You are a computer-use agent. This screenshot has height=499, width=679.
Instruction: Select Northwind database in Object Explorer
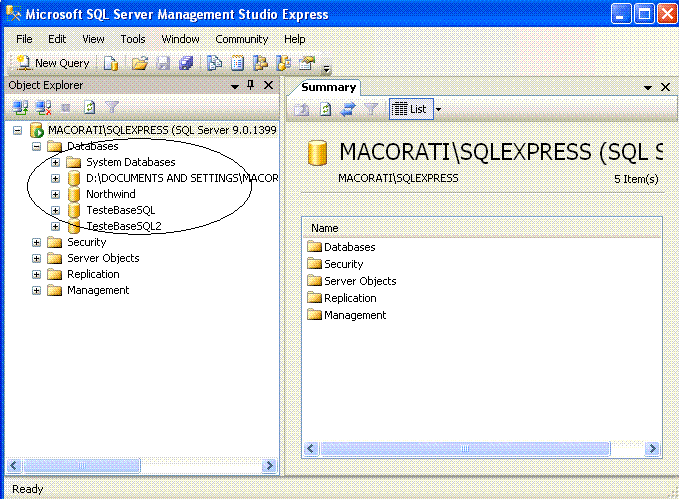110,194
